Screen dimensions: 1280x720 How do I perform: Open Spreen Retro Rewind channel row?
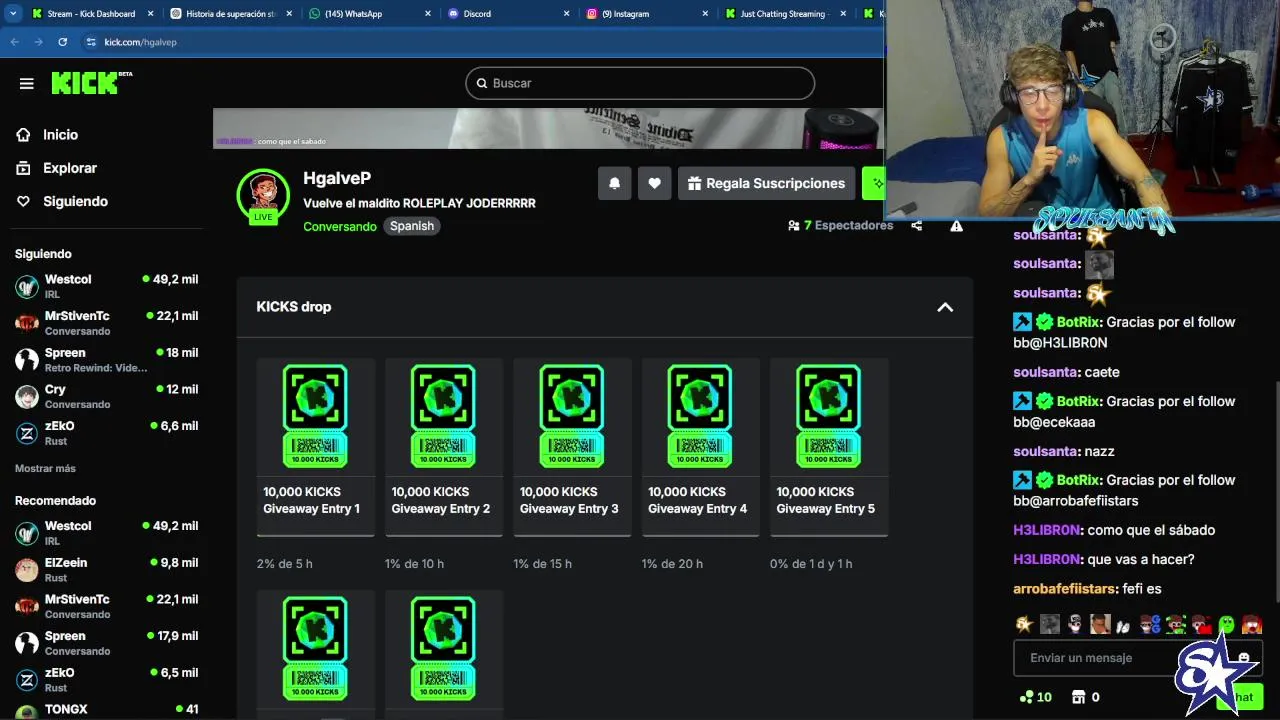[106, 360]
